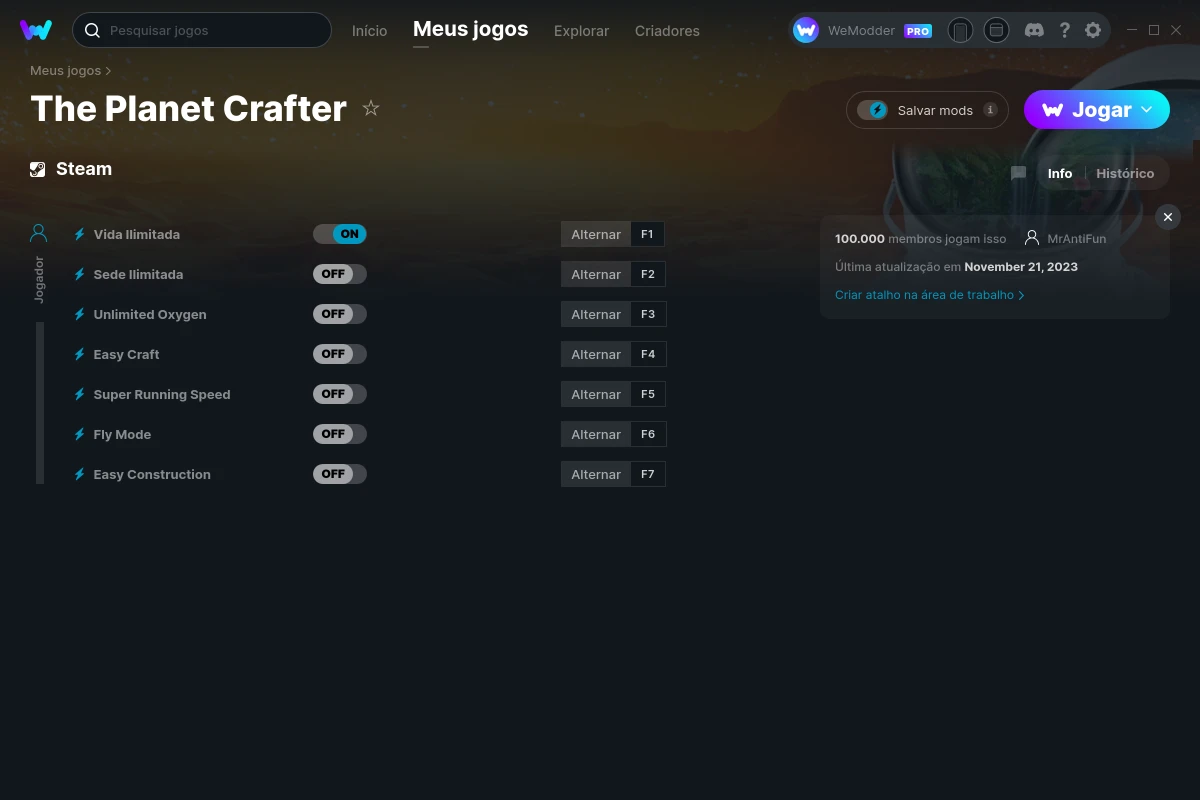Click the F7 hotkey box

648,474
